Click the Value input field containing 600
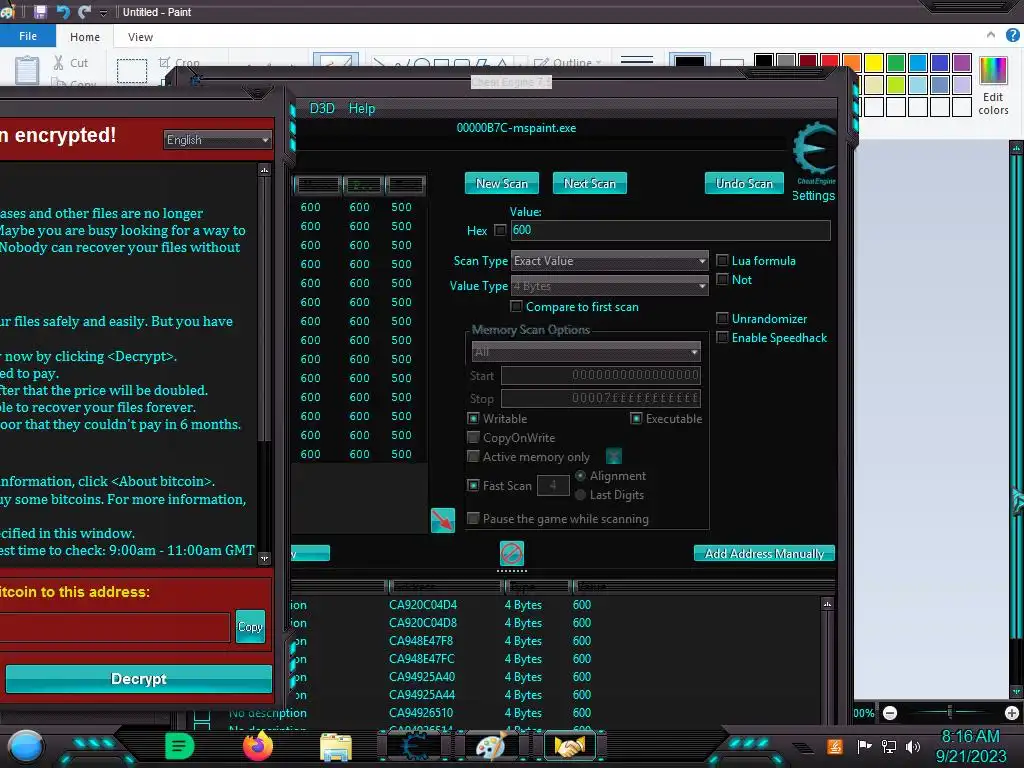Screen dimensions: 1024x768 tap(670, 230)
